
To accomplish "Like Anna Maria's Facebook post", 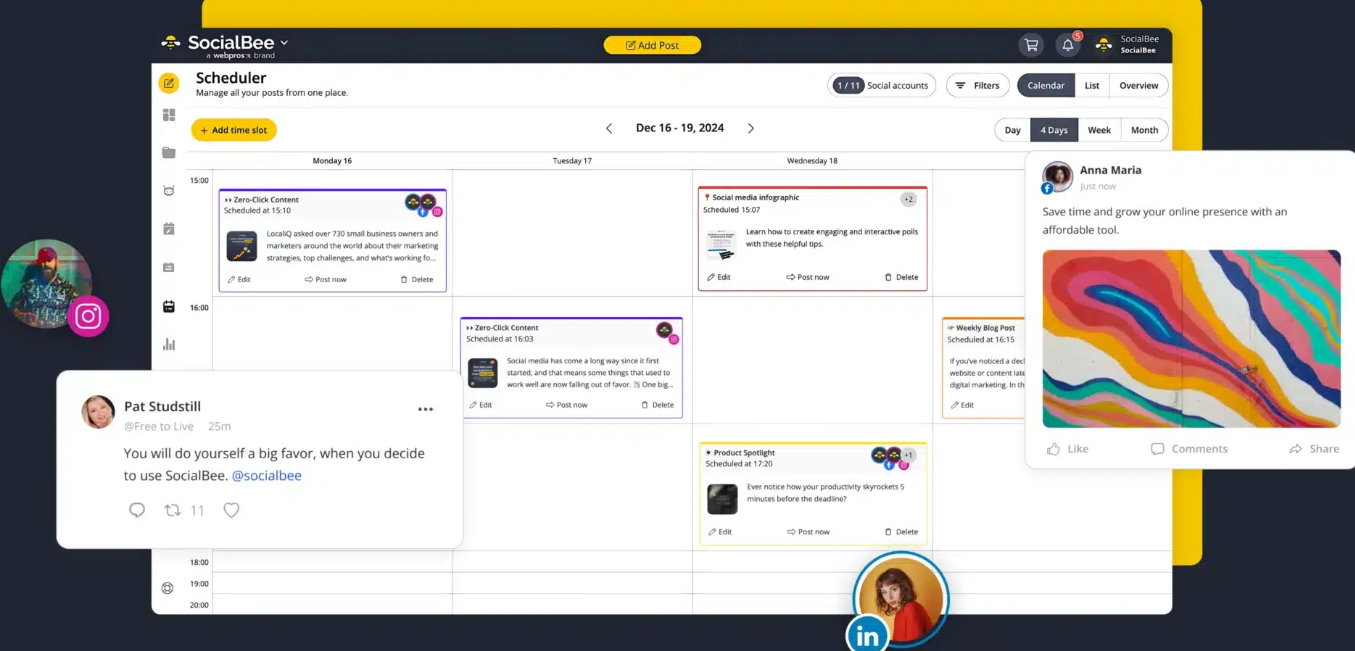I will tap(1067, 449).
